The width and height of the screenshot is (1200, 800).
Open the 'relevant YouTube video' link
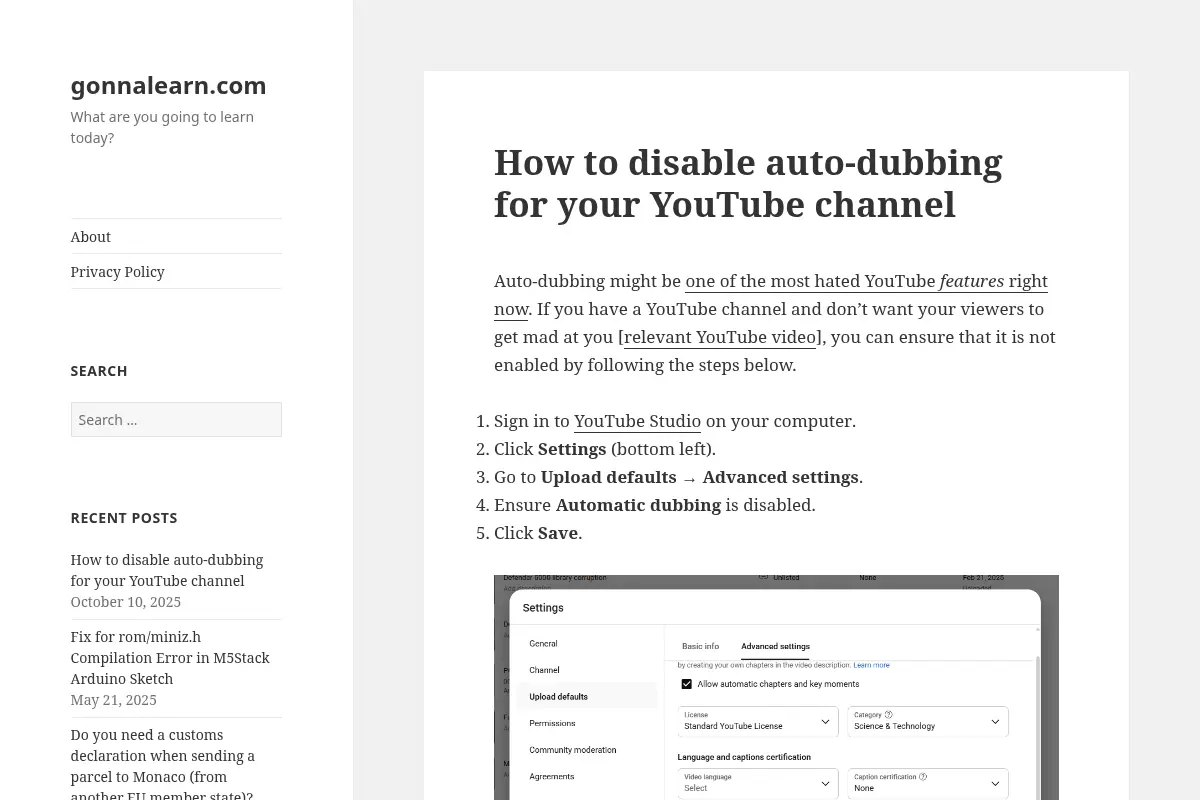[x=720, y=337]
